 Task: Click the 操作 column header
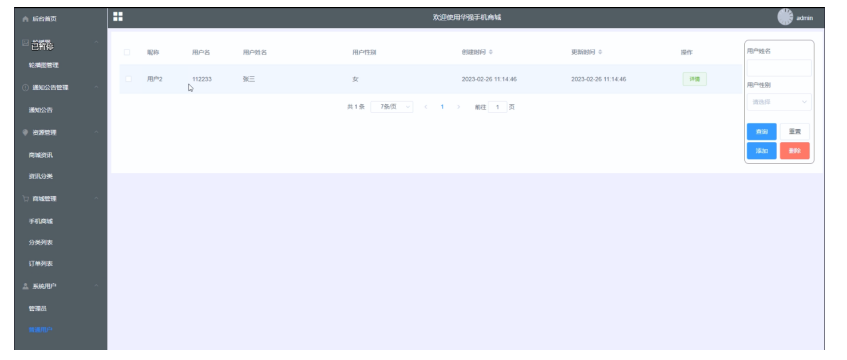click(x=687, y=52)
